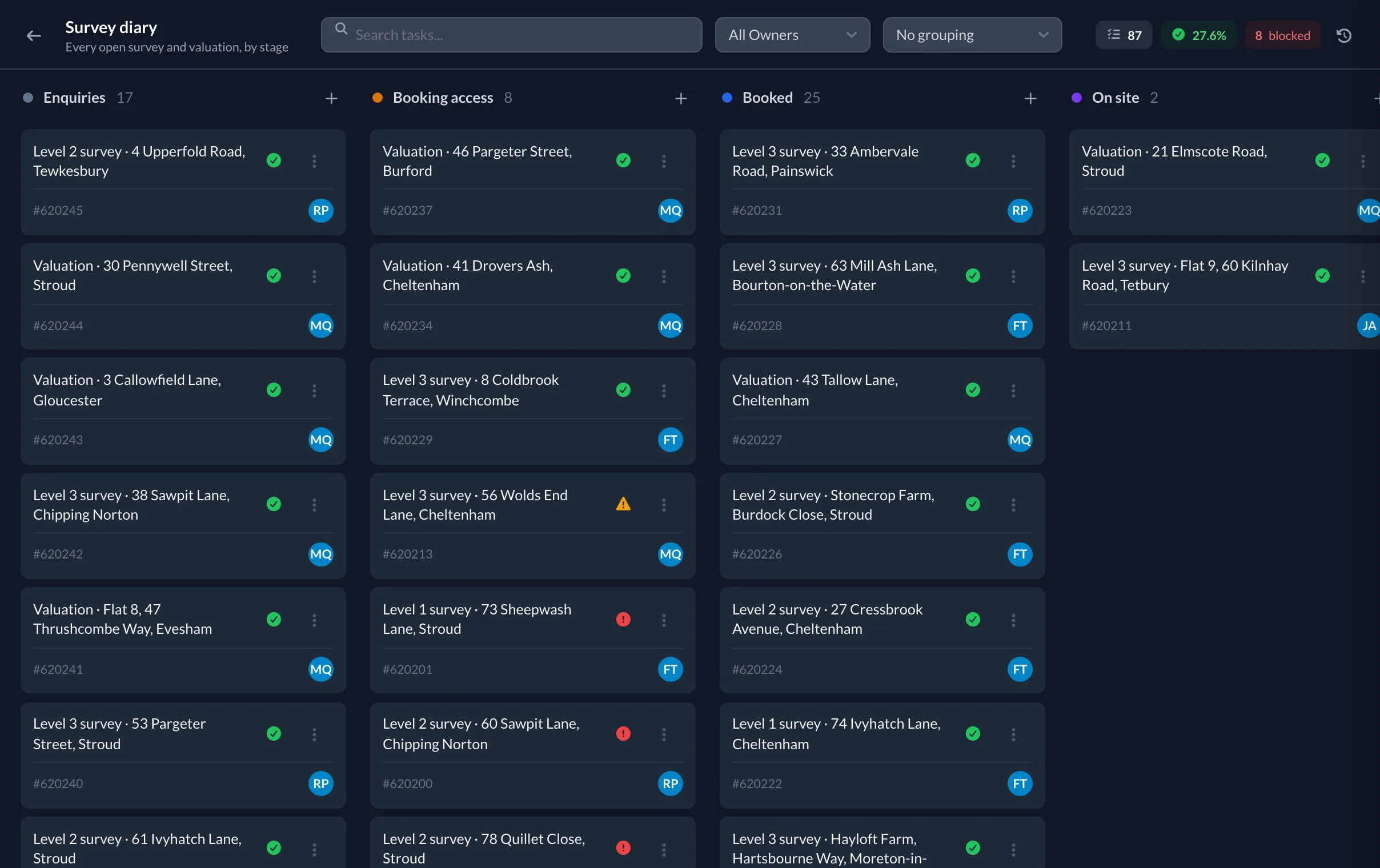The image size is (1380, 868).
Task: Toggle green check on 4 Upperfold Road card
Action: click(x=274, y=160)
